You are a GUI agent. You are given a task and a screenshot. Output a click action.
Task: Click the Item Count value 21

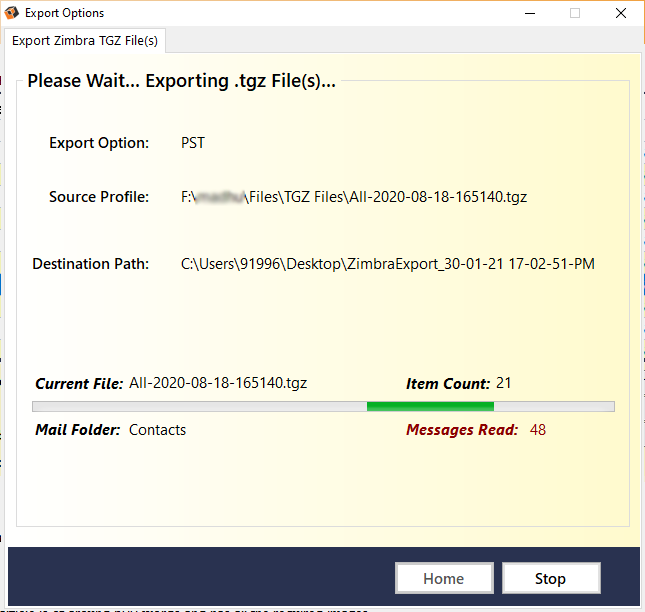[503, 383]
